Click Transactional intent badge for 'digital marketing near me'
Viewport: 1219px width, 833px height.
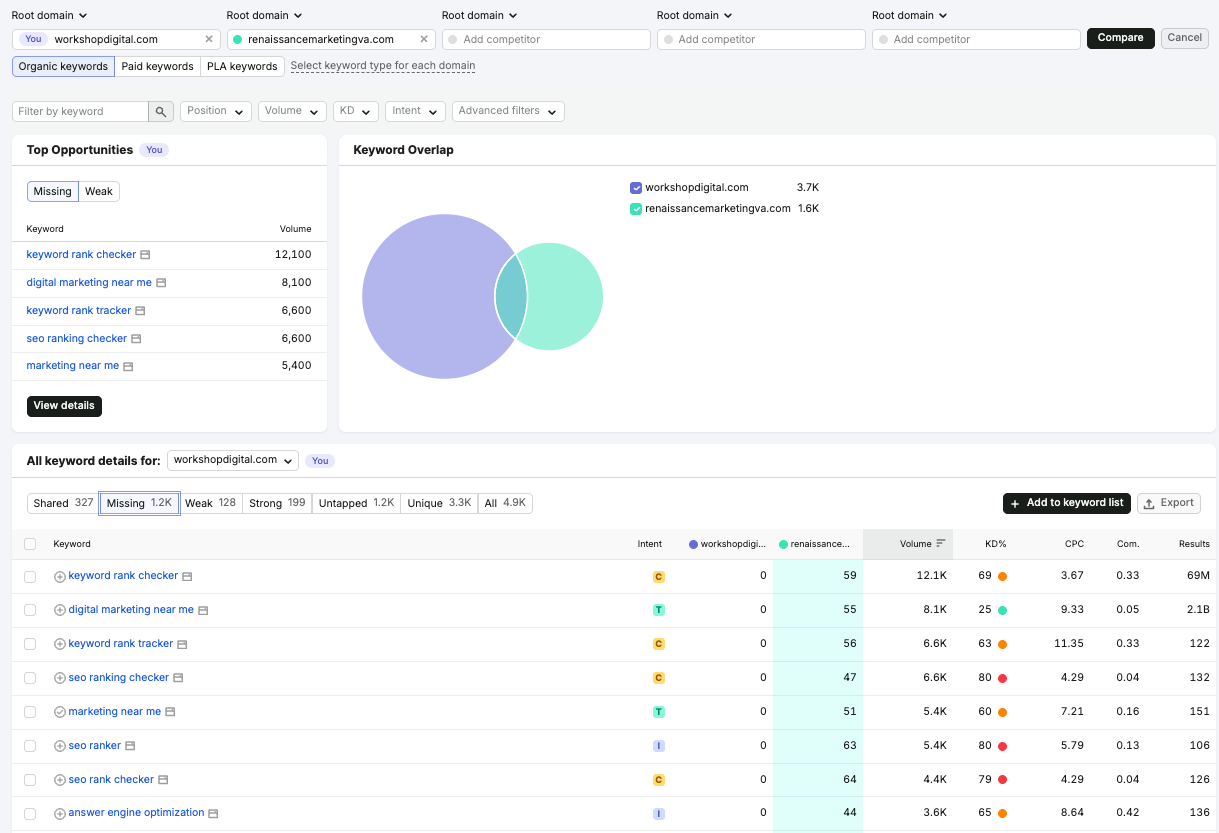(x=658, y=610)
